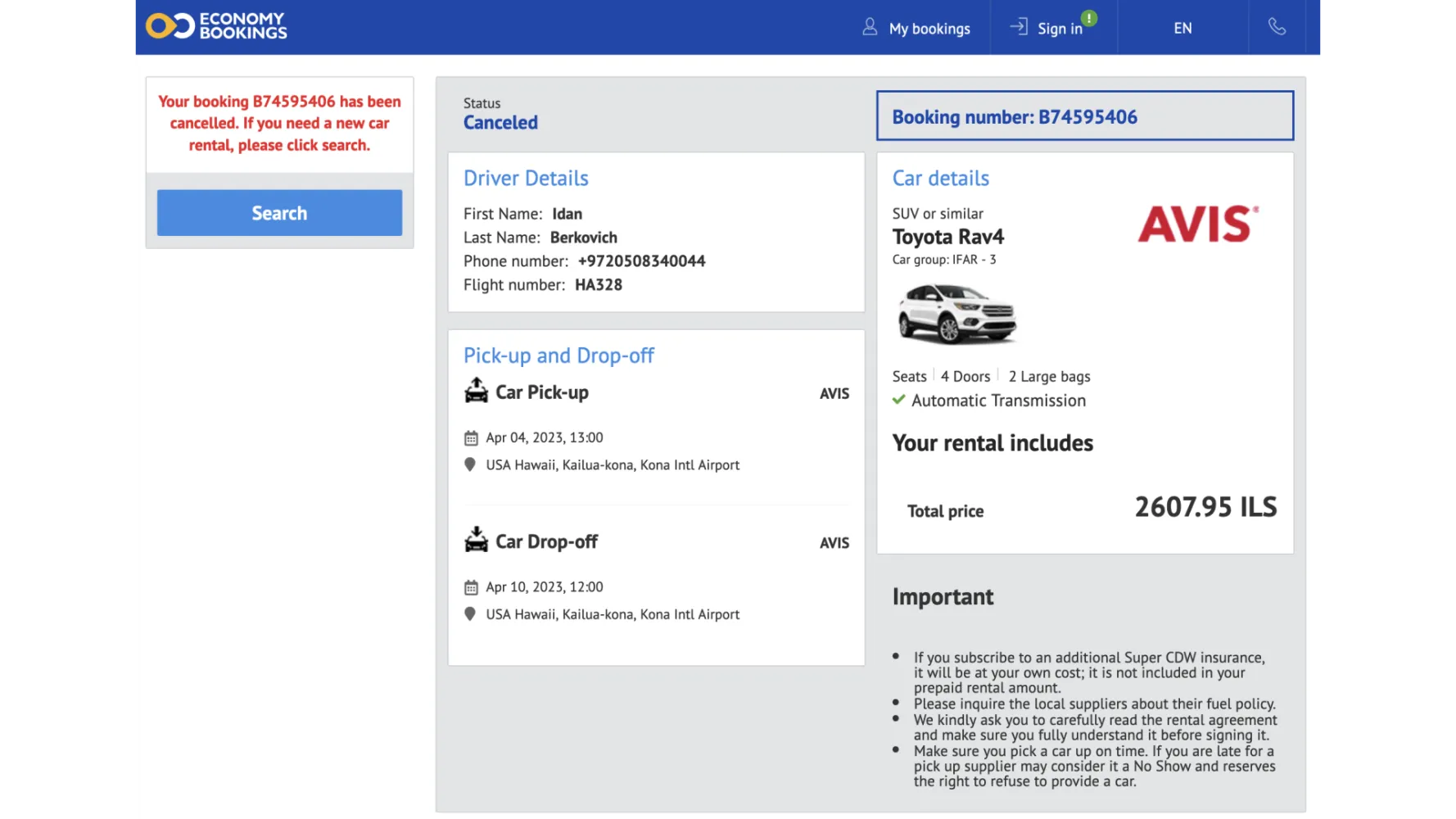Click the Canceled status text

pyautogui.click(x=500, y=123)
